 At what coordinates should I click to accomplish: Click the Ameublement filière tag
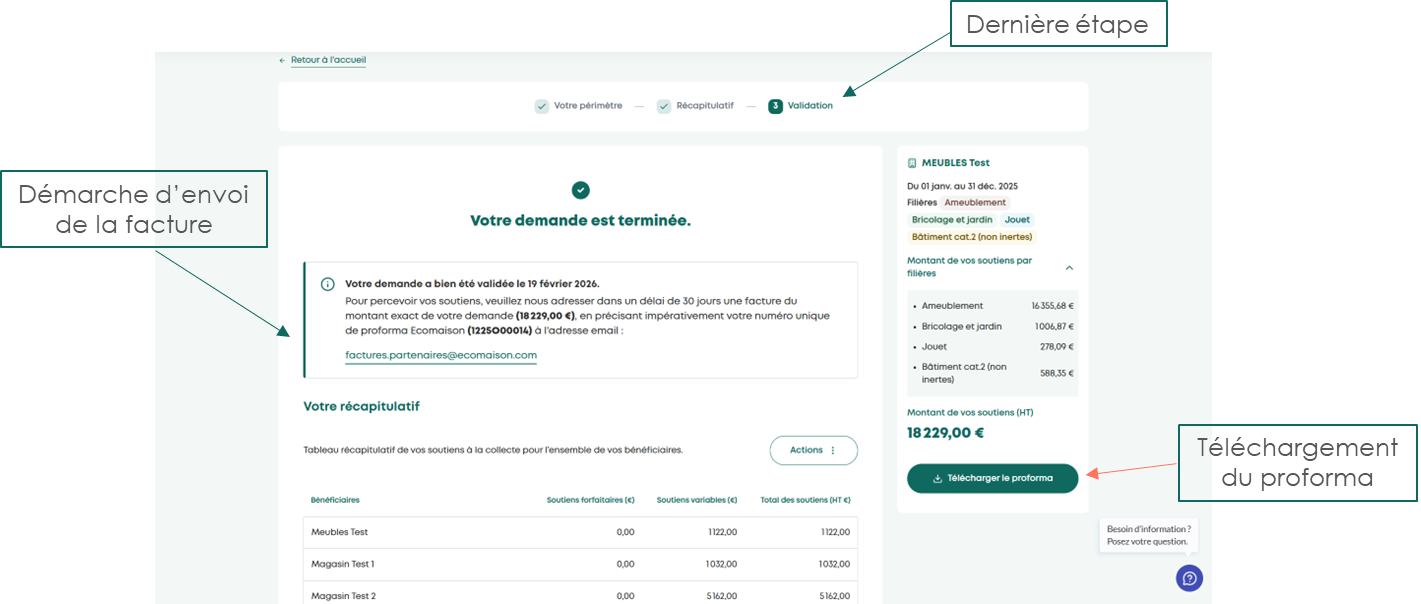click(975, 203)
